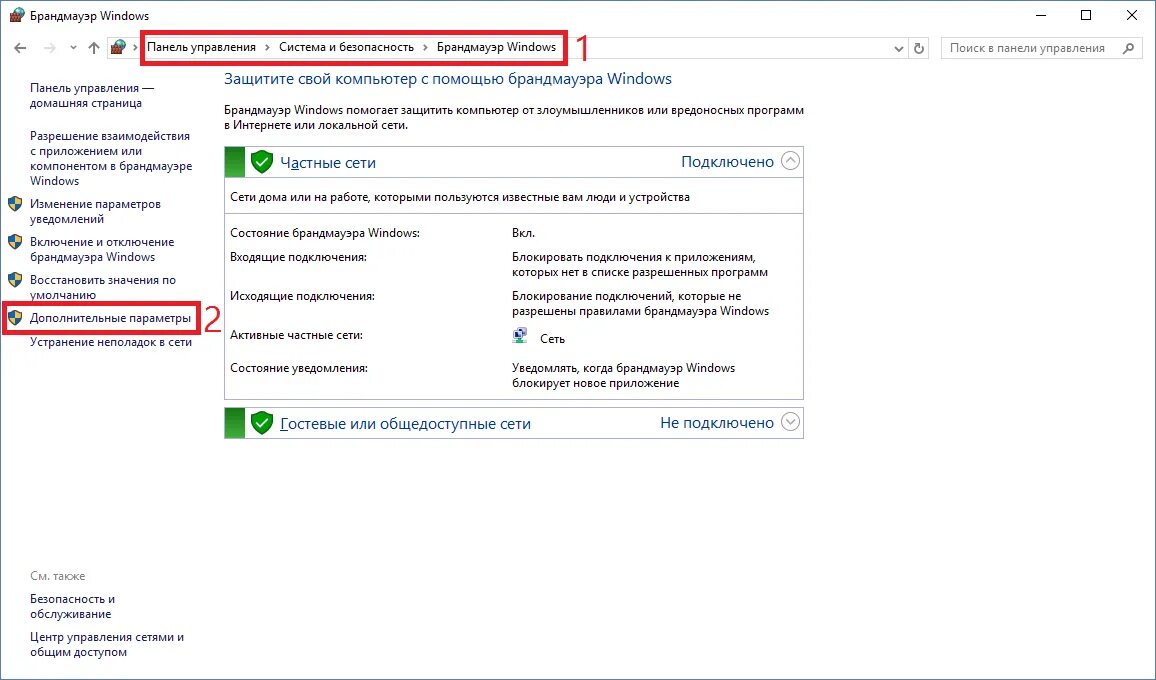Expand chevron after 'Панель управления' breadcrumb
This screenshot has width=1156, height=680.
tap(268, 48)
